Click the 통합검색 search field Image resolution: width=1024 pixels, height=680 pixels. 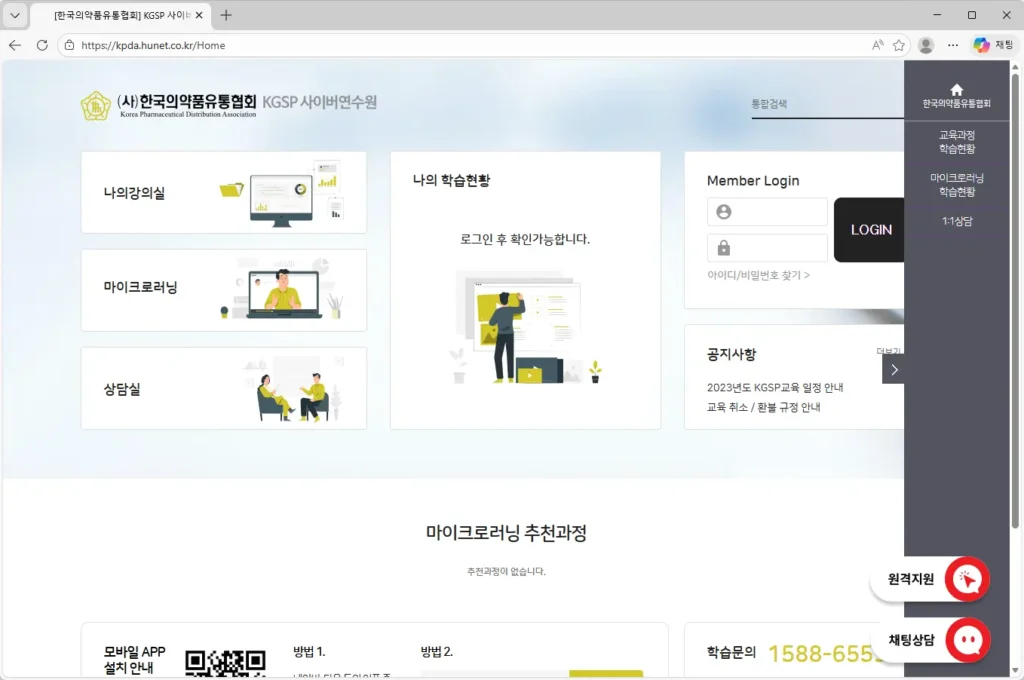(x=825, y=104)
